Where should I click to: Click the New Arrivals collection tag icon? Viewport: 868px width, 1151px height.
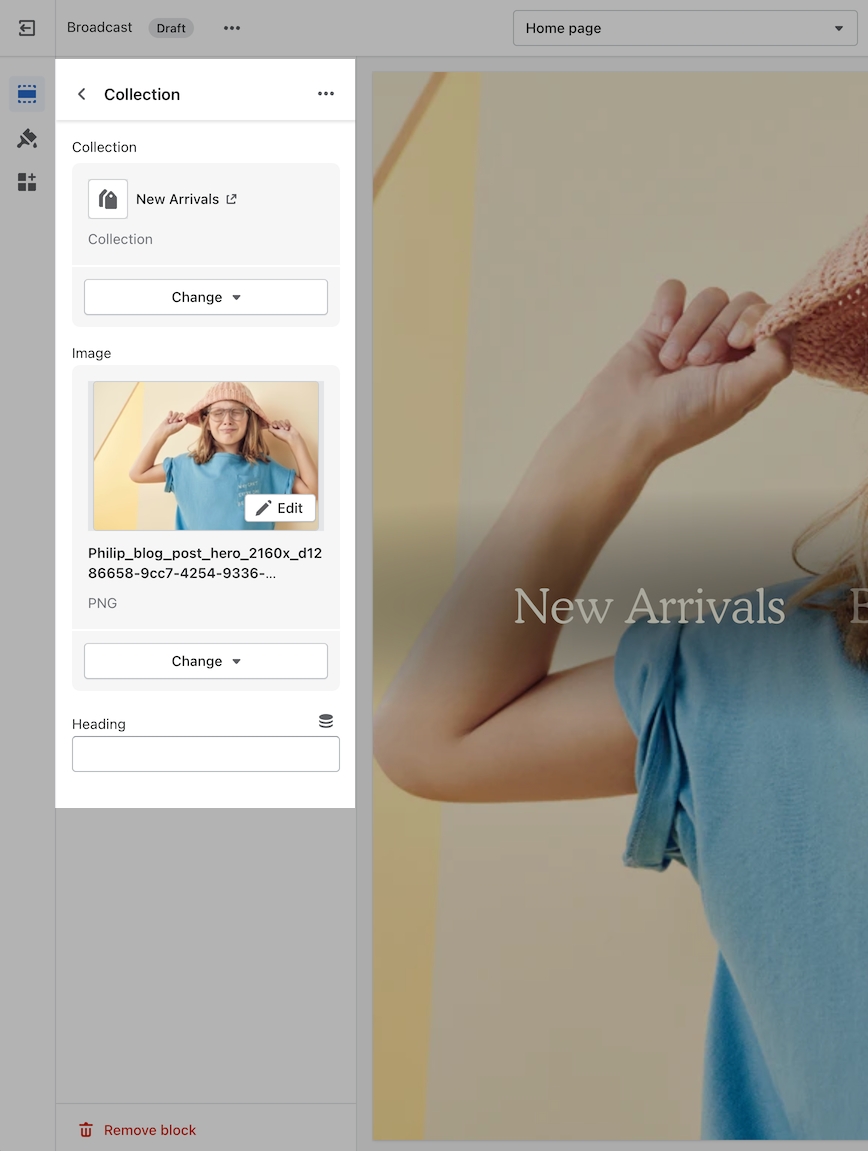tap(108, 199)
